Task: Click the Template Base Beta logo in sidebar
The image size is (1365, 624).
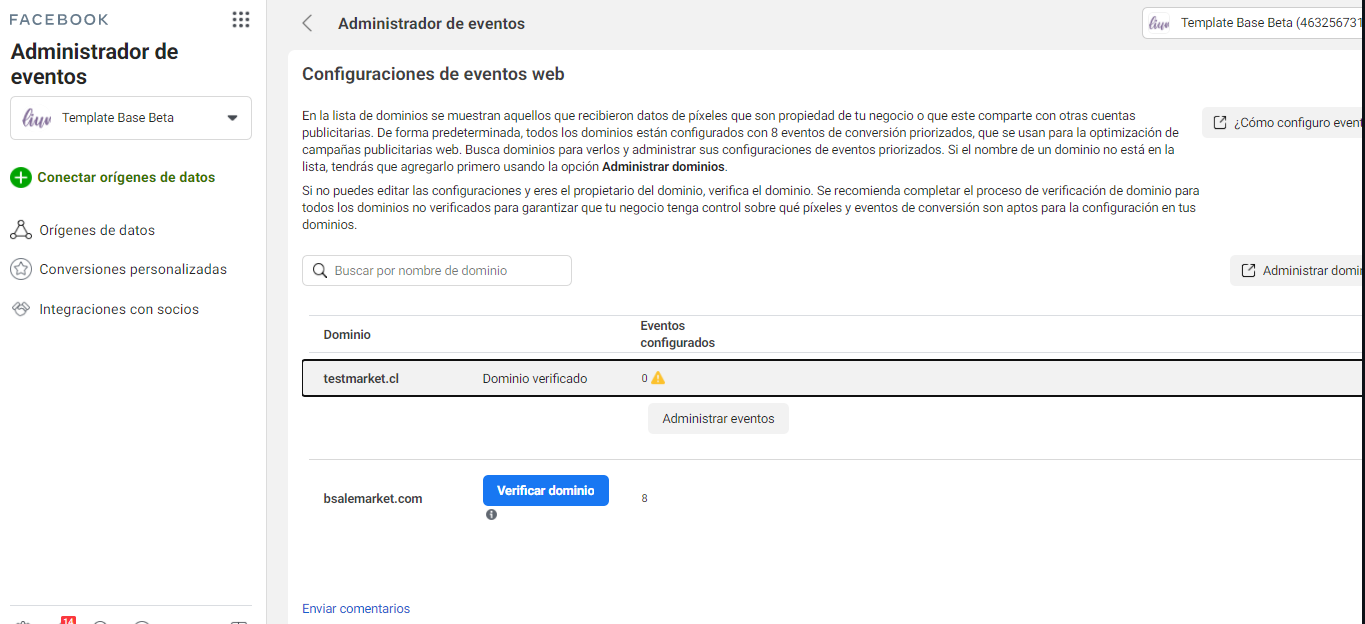Action: click(37, 118)
